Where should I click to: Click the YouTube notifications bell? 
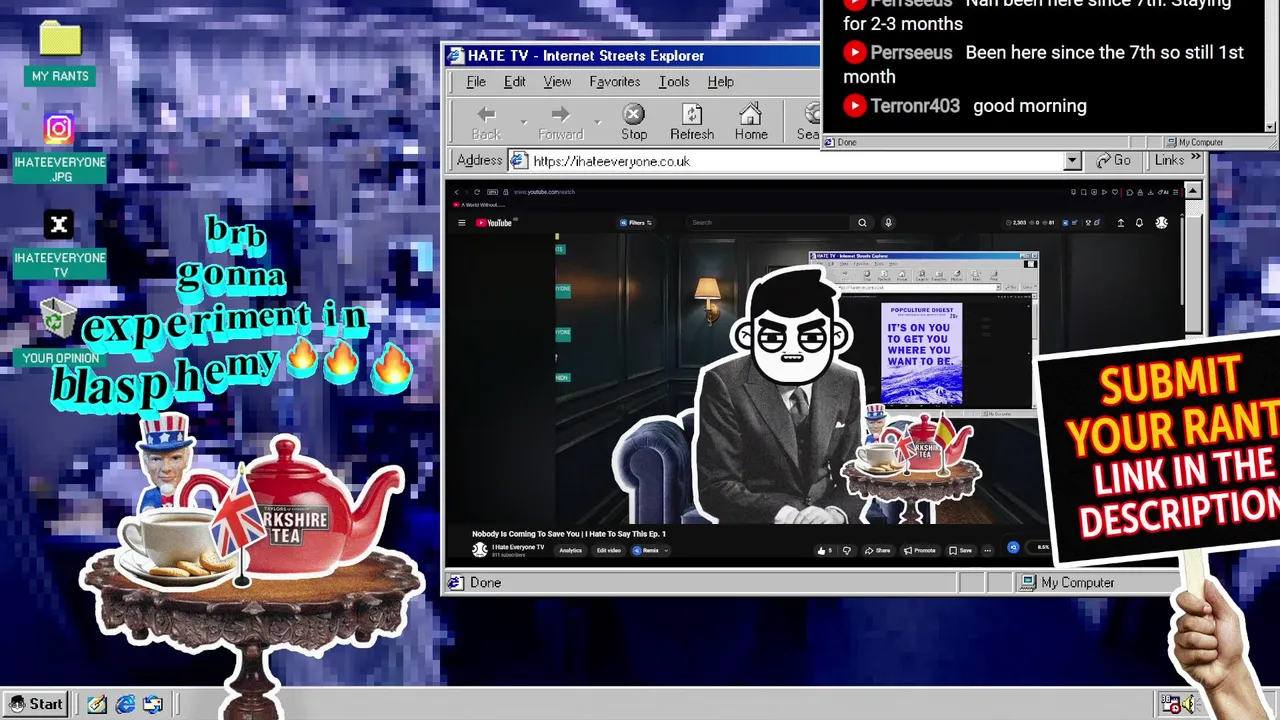coord(1139,223)
